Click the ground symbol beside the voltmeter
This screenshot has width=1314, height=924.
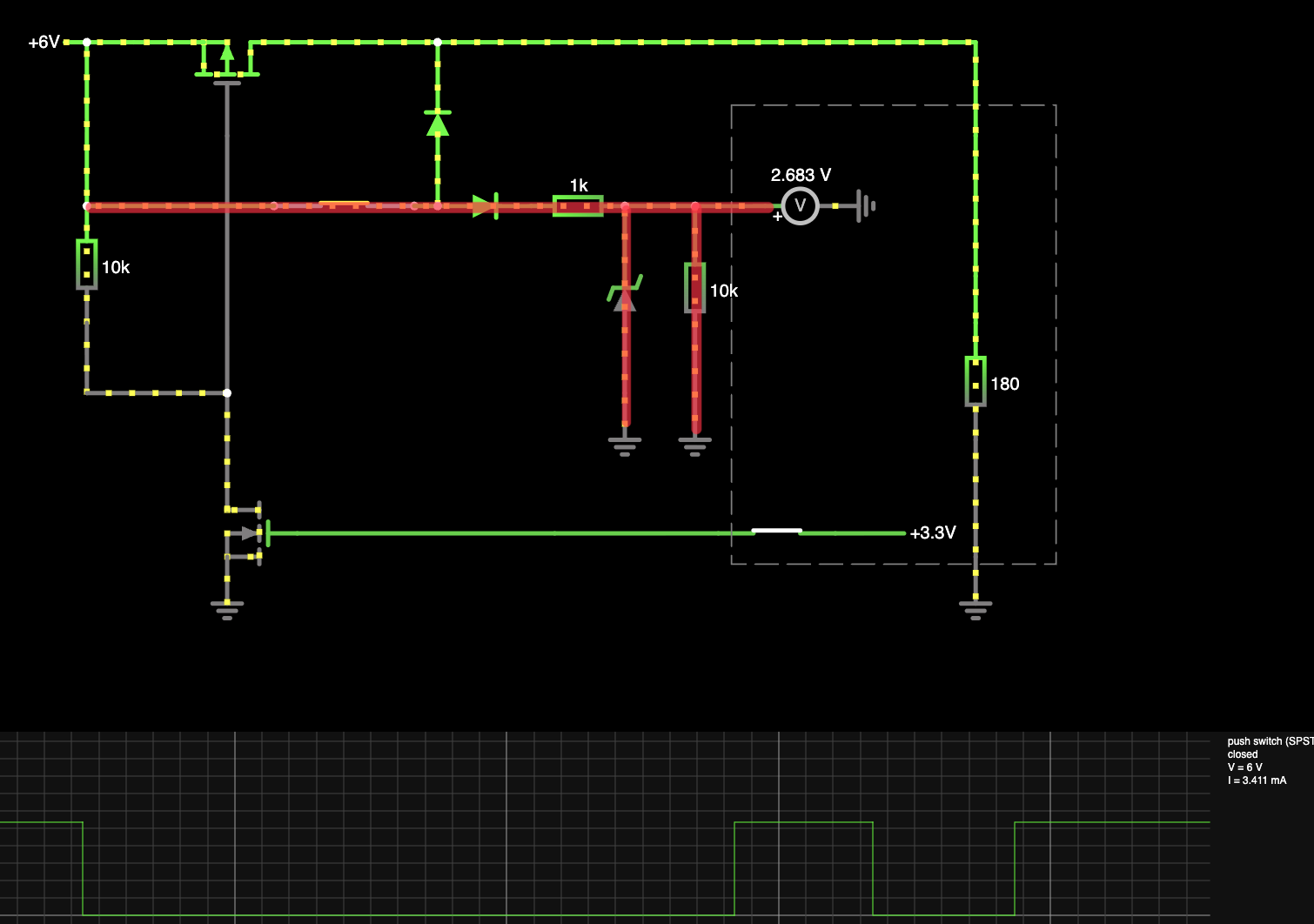(x=864, y=206)
